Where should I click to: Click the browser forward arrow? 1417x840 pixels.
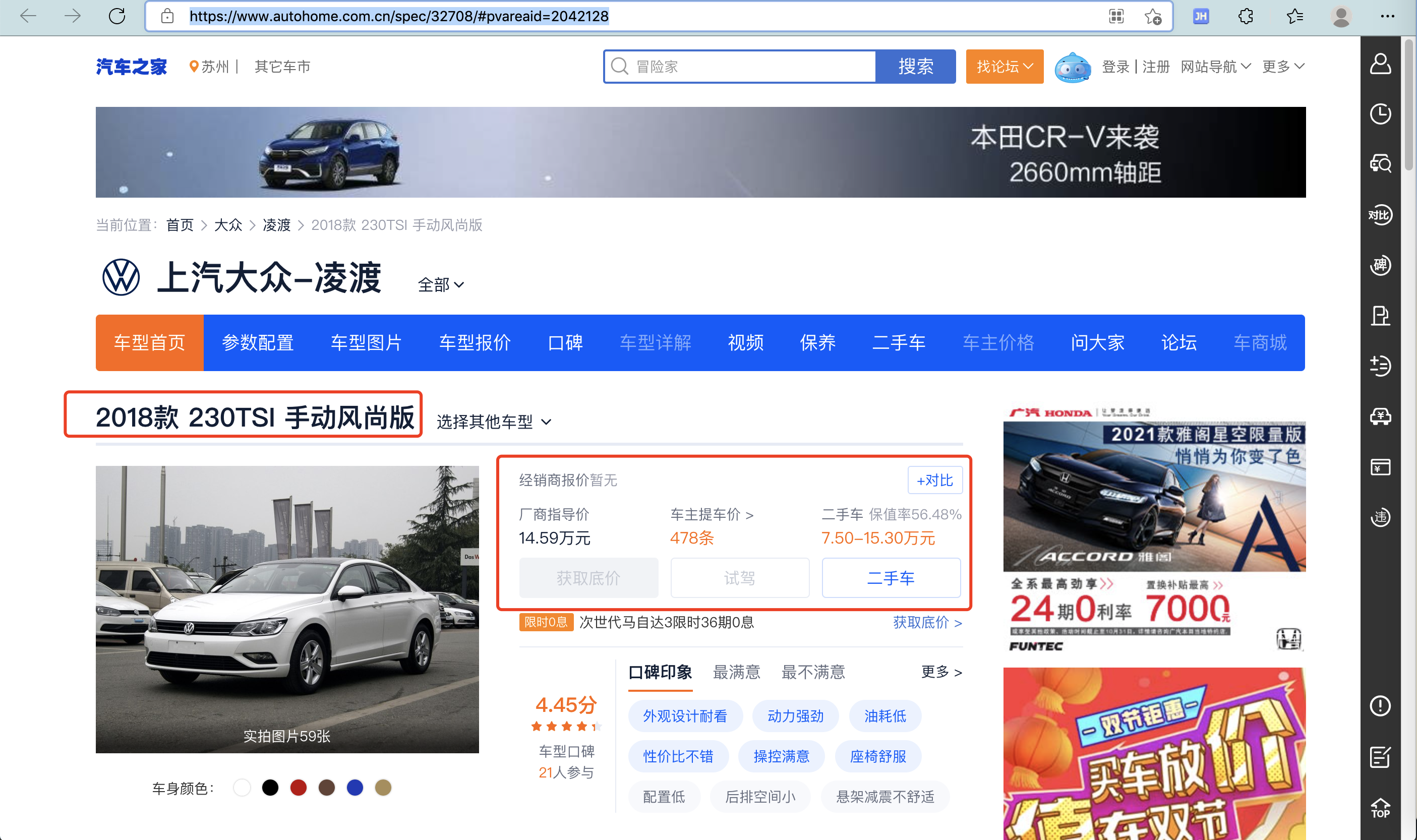[x=73, y=16]
